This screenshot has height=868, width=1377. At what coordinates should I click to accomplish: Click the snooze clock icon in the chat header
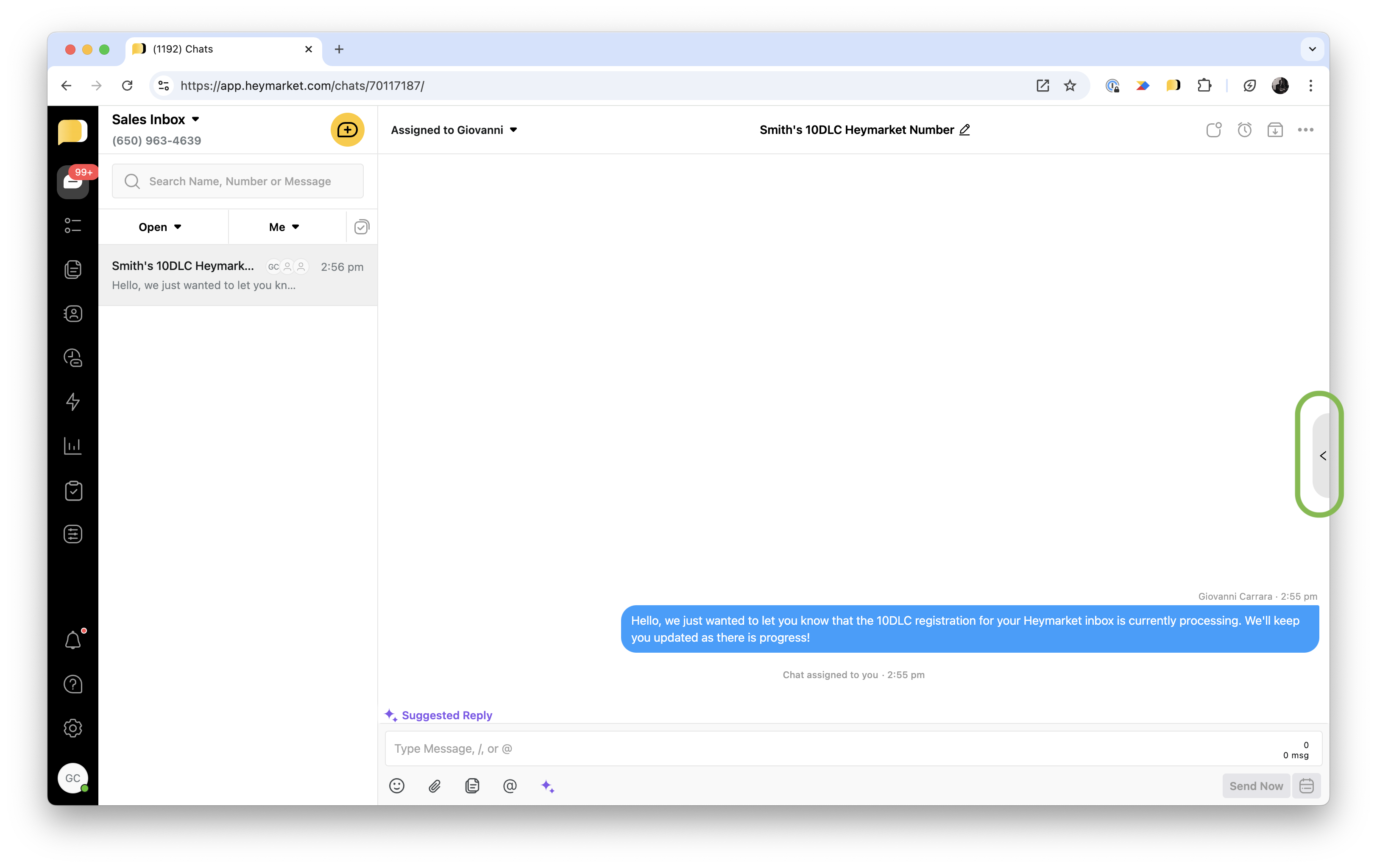(1244, 130)
